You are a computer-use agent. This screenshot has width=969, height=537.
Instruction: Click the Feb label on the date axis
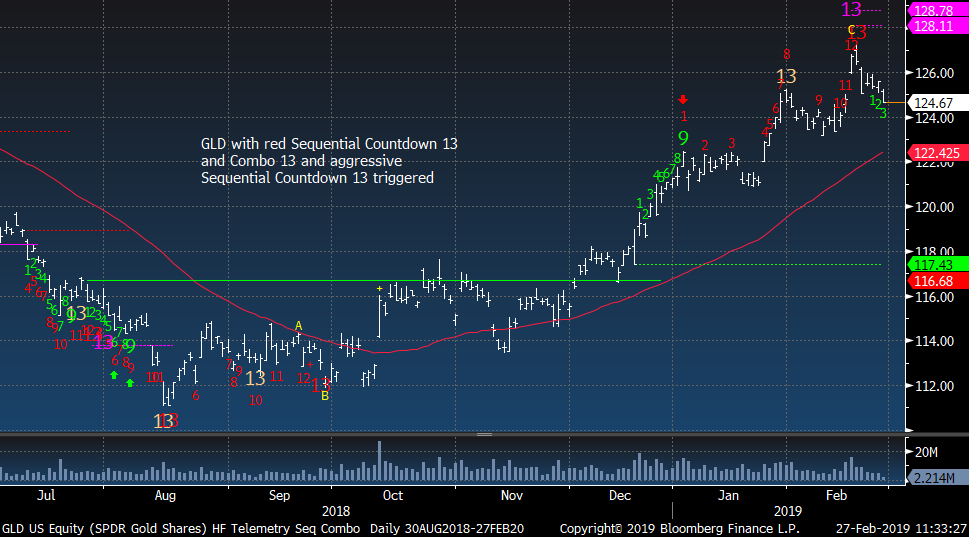[836, 496]
